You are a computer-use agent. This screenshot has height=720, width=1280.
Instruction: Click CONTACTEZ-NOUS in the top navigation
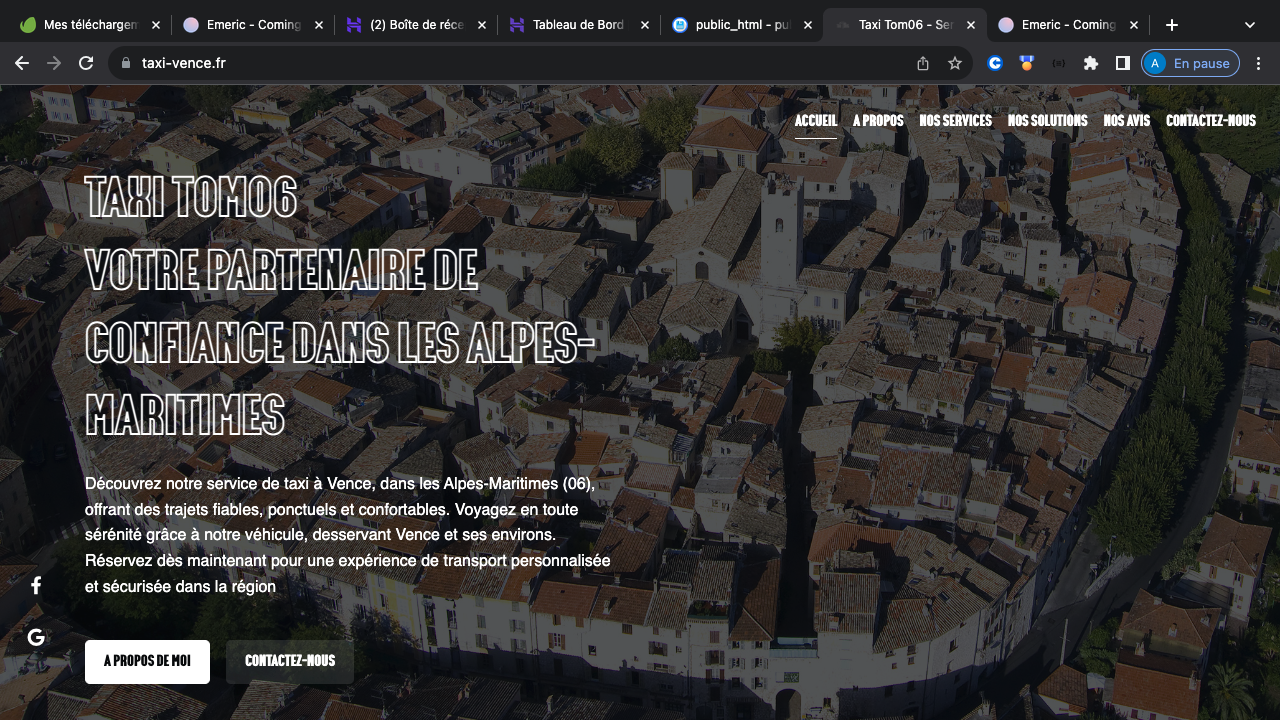coord(1211,121)
